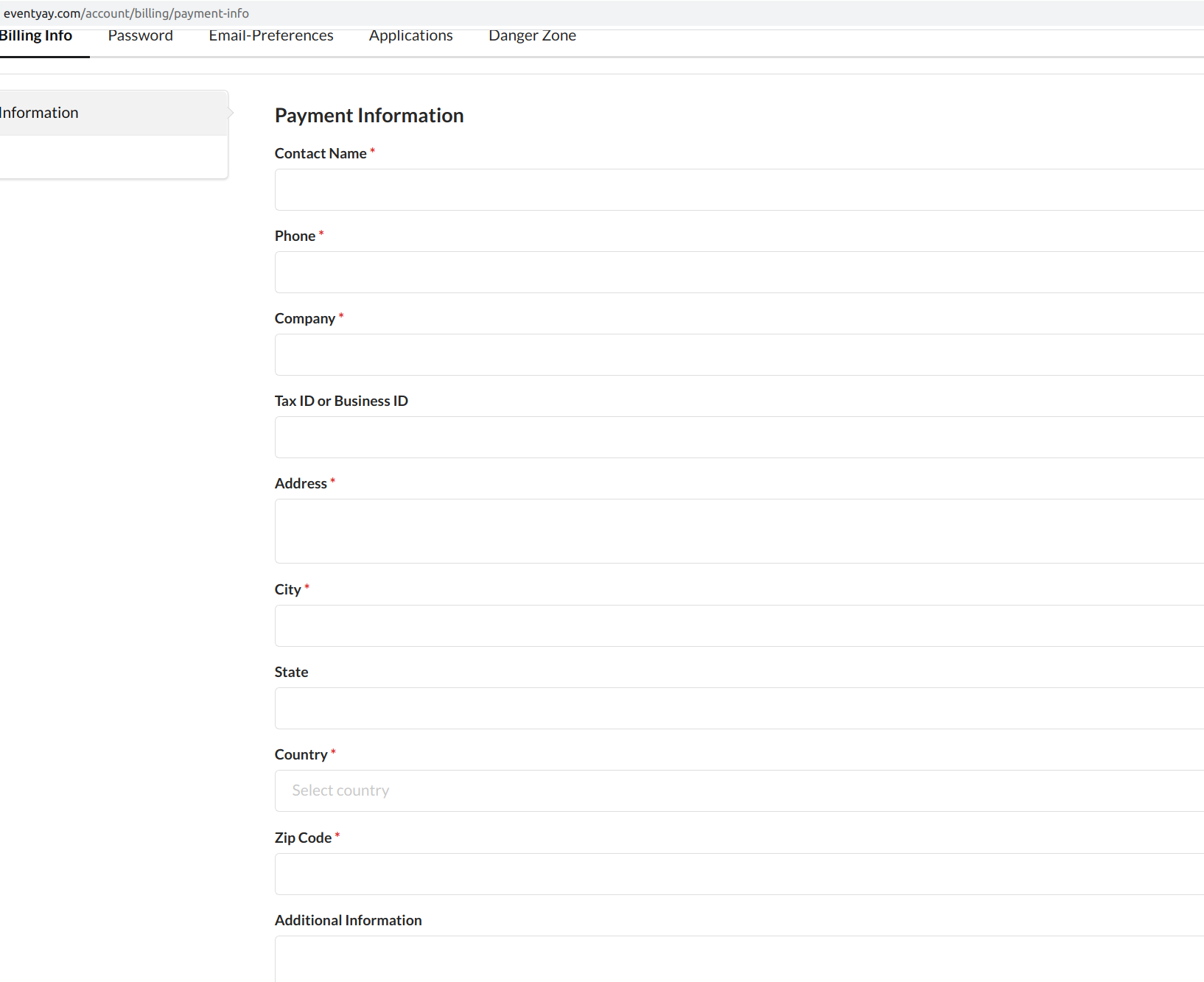1204x982 pixels.
Task: Click the State label
Action: click(291, 672)
